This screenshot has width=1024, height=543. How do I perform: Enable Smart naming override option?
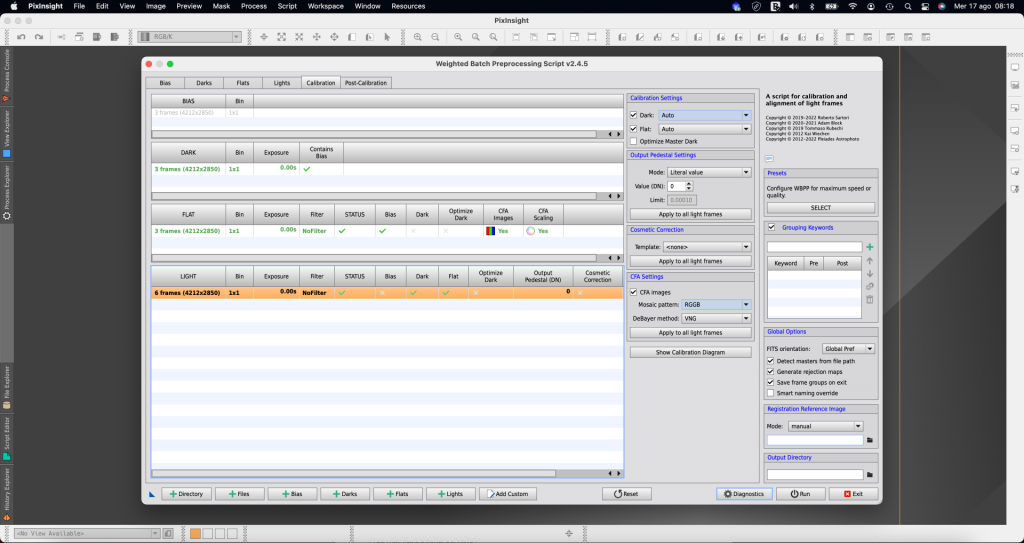click(771, 393)
